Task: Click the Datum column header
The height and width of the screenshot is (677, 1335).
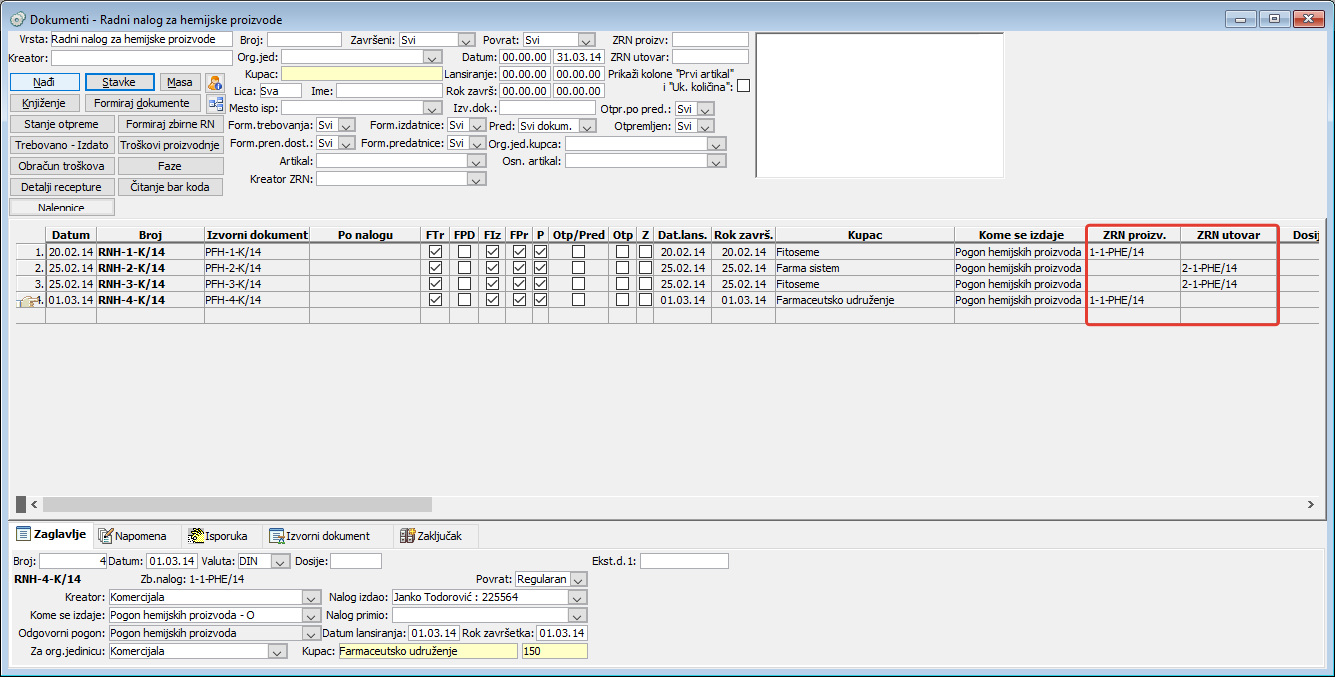Action: (71, 235)
